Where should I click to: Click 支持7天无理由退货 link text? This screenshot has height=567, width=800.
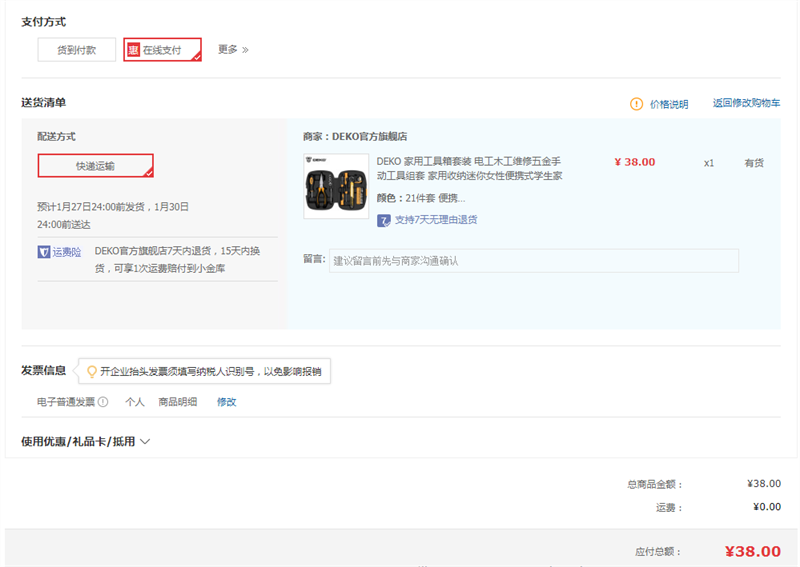(x=436, y=220)
